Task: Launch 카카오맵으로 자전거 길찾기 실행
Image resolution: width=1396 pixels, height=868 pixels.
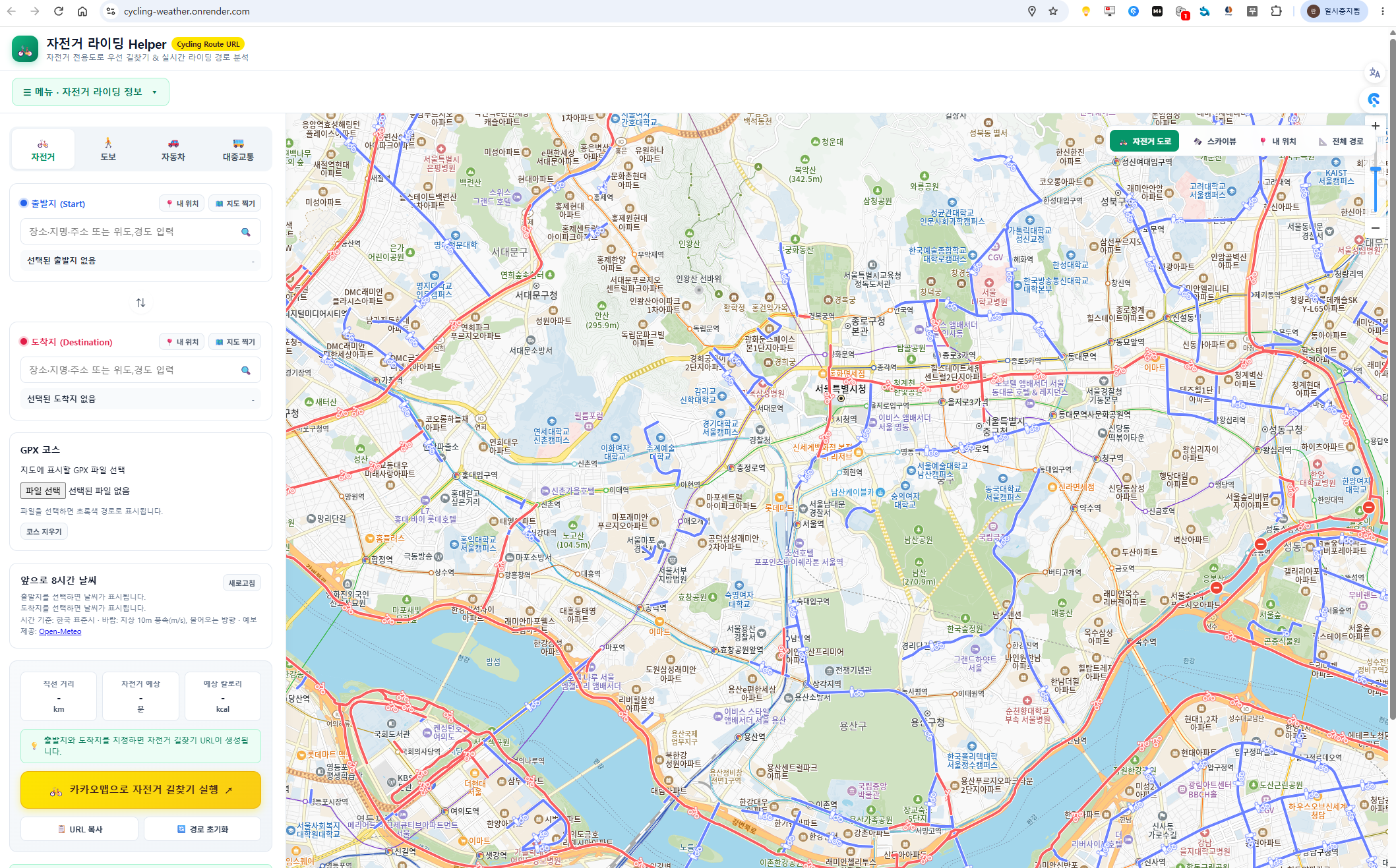Action: (140, 790)
